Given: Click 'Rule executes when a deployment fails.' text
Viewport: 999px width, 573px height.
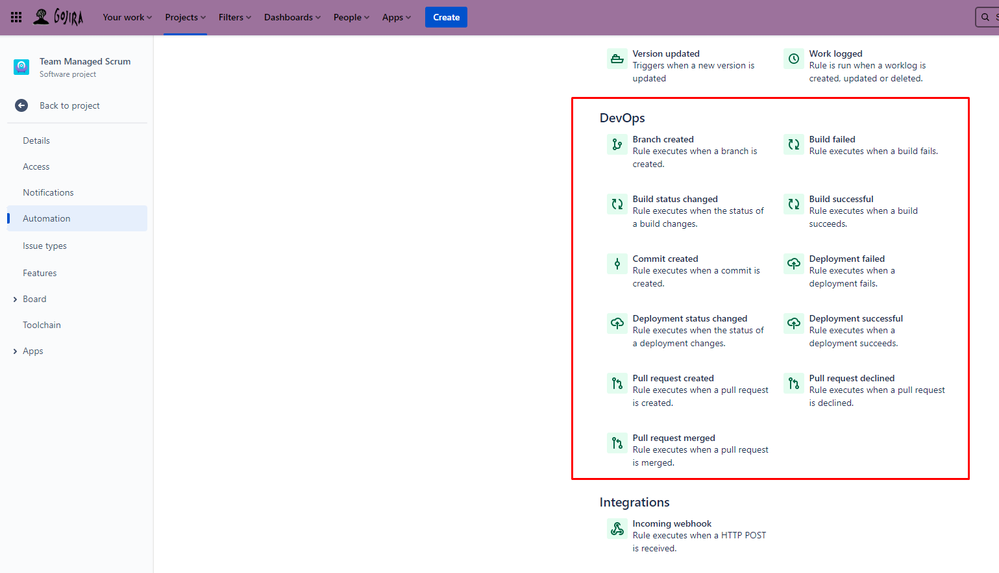Looking at the screenshot, I should point(852,277).
